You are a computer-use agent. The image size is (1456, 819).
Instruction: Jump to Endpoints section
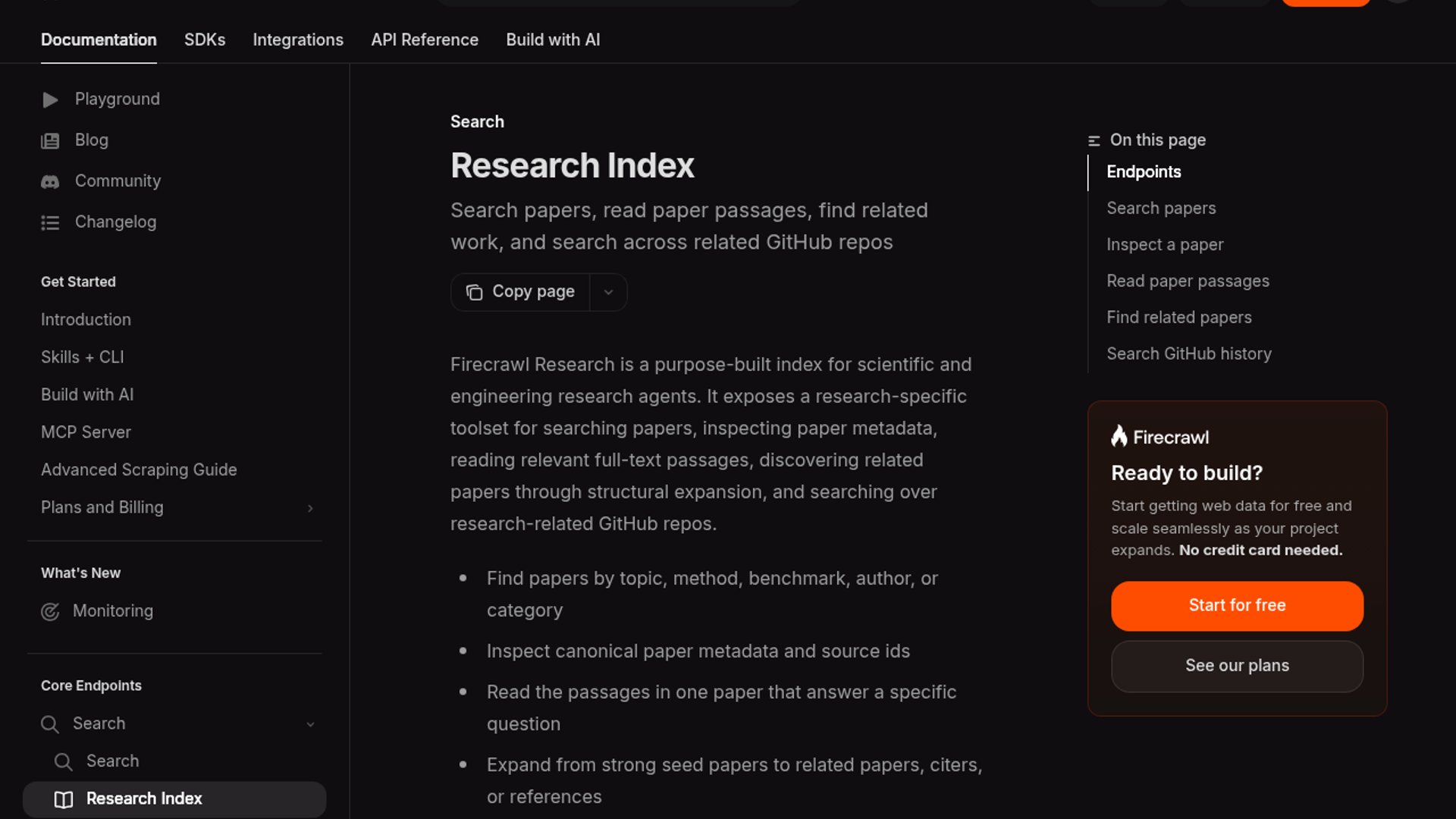(x=1144, y=172)
